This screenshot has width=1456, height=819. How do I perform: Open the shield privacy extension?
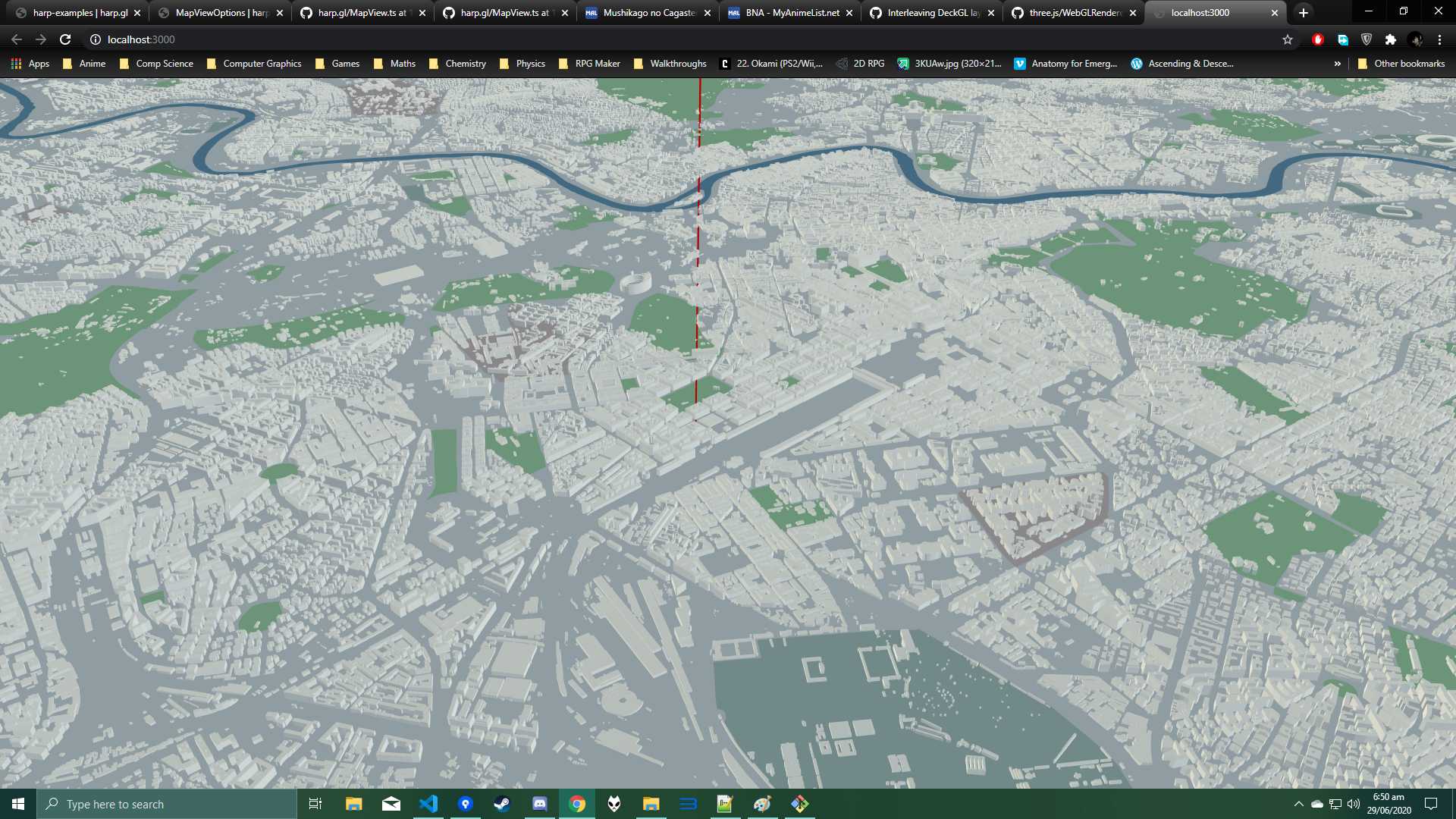pyautogui.click(x=1367, y=39)
